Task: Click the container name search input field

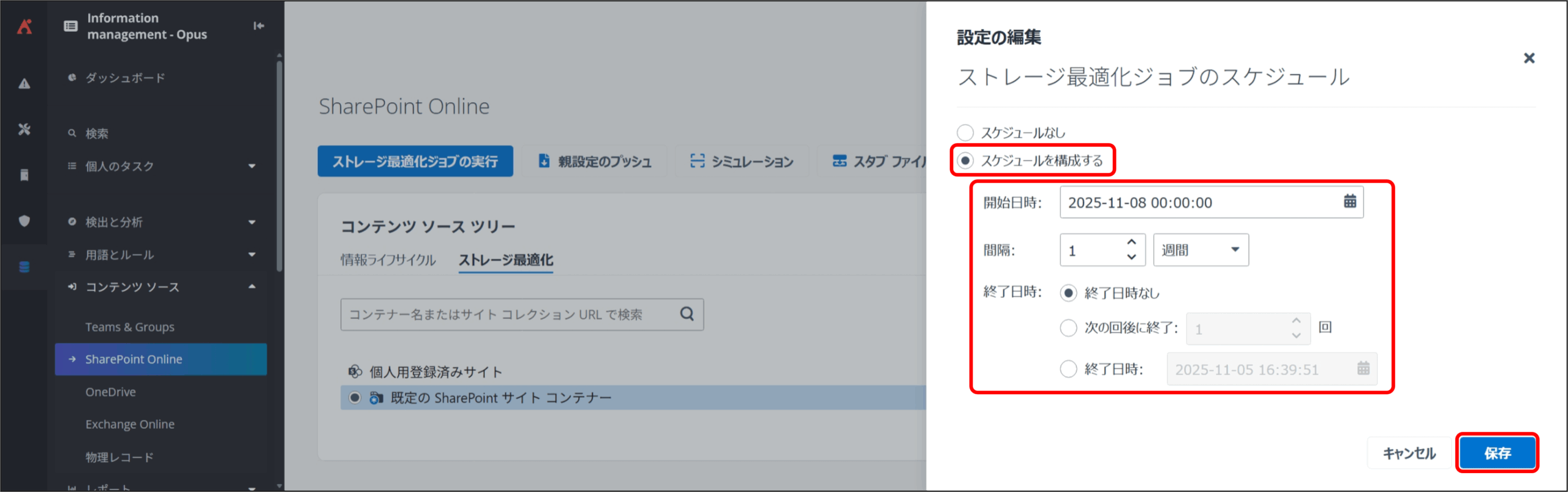Action: (x=508, y=315)
